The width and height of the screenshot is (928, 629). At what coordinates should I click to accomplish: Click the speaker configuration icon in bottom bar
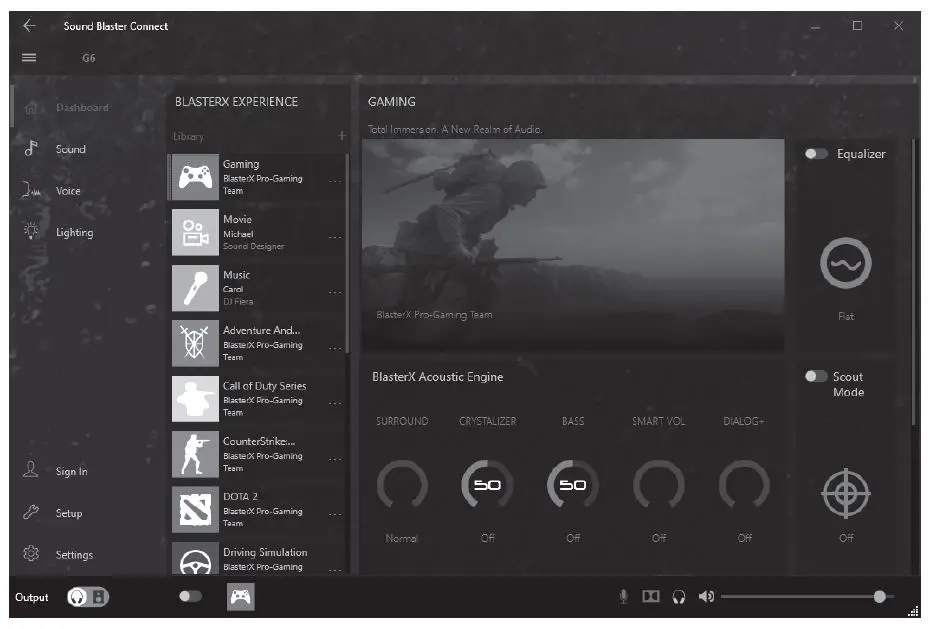pos(651,596)
